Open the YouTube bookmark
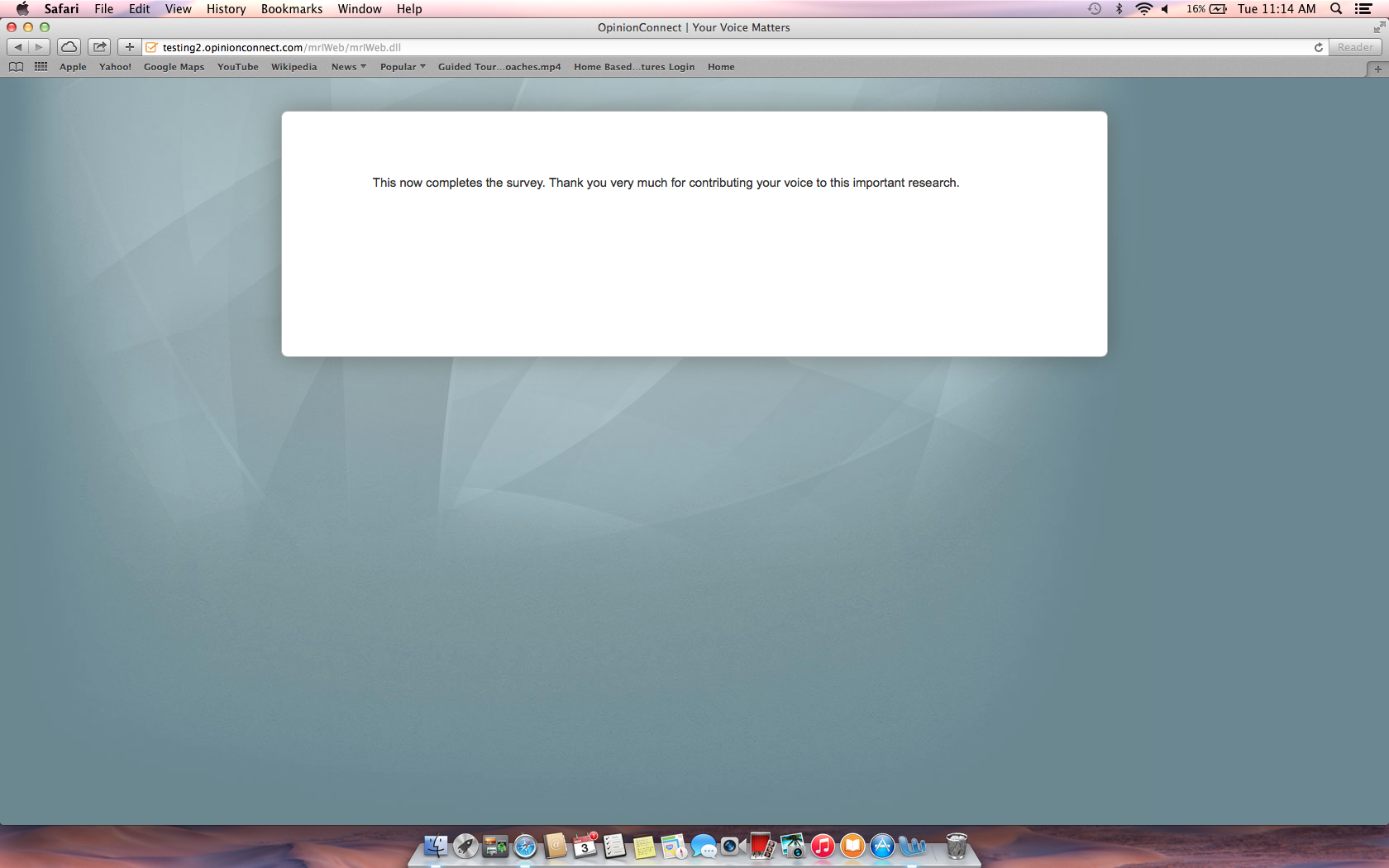1389x868 pixels. click(x=238, y=67)
